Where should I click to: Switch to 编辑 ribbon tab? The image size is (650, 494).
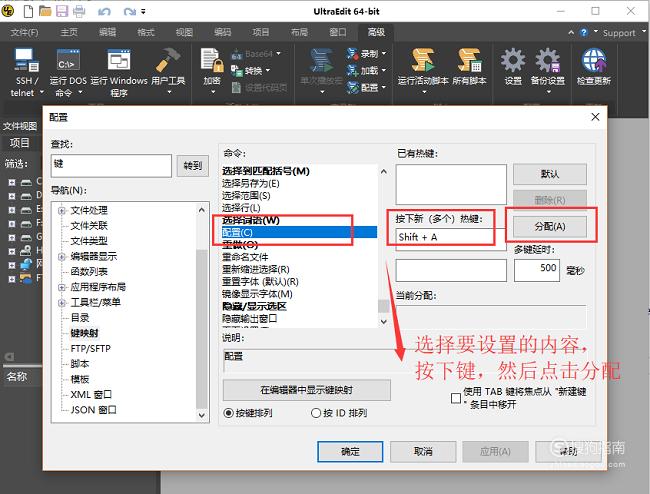(x=107, y=32)
